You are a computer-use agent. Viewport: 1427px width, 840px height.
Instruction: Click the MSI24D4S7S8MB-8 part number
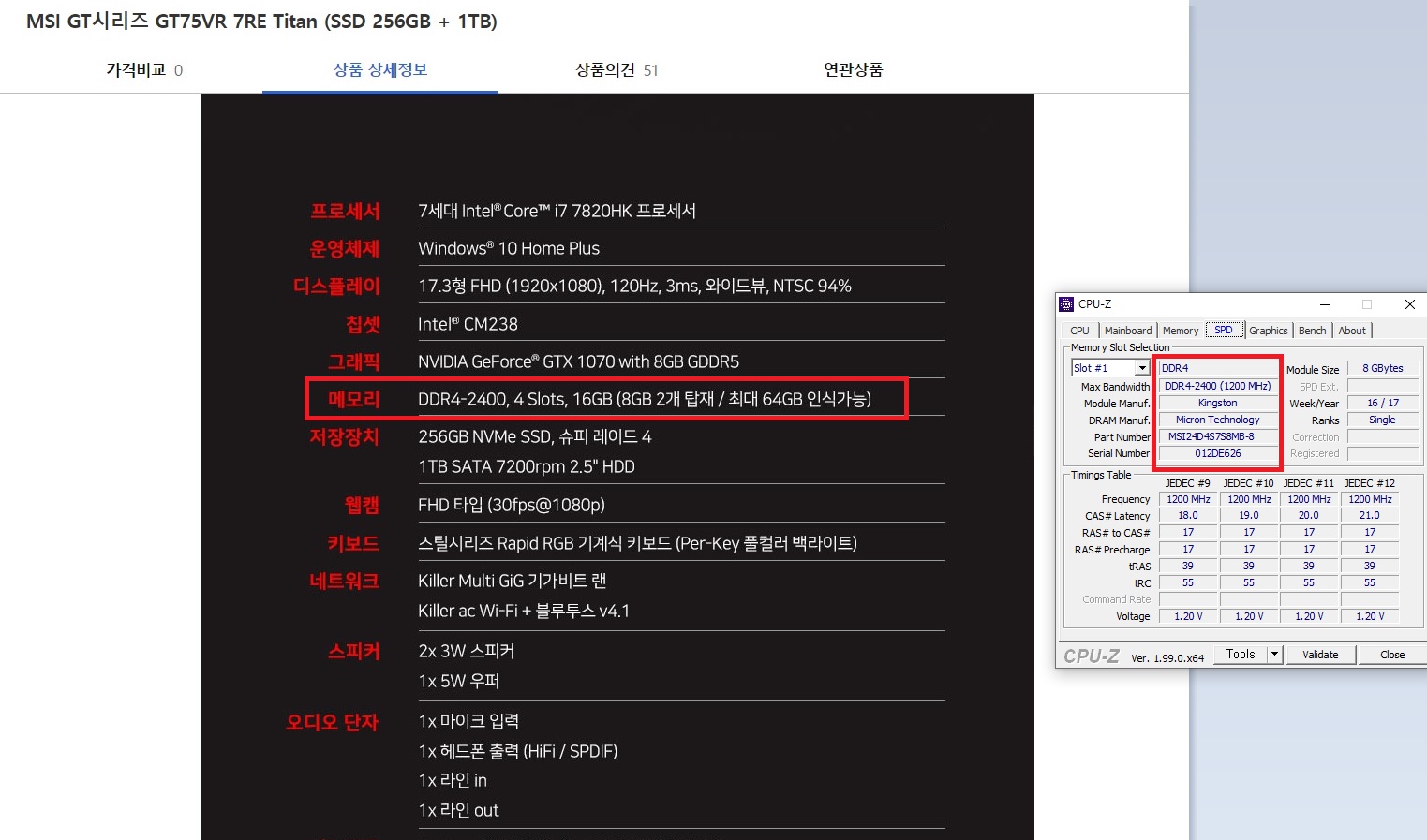click(x=1218, y=436)
